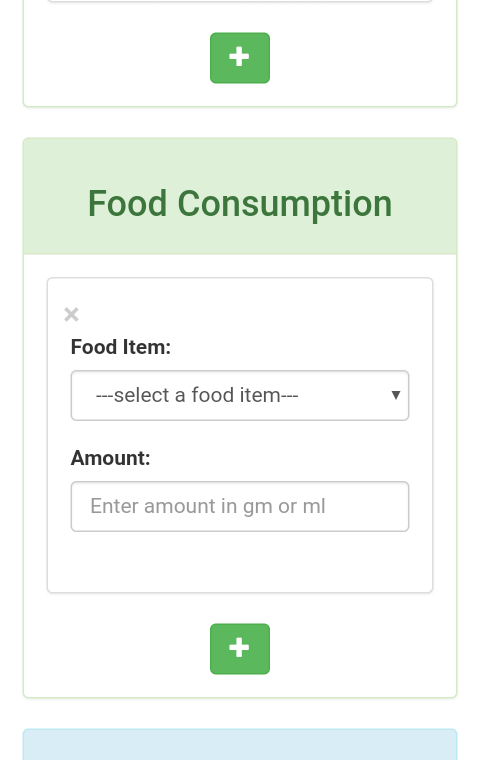Click the white plus glyph in the upper green button
Image resolution: width=480 pixels, height=760 pixels.
[x=239, y=57]
